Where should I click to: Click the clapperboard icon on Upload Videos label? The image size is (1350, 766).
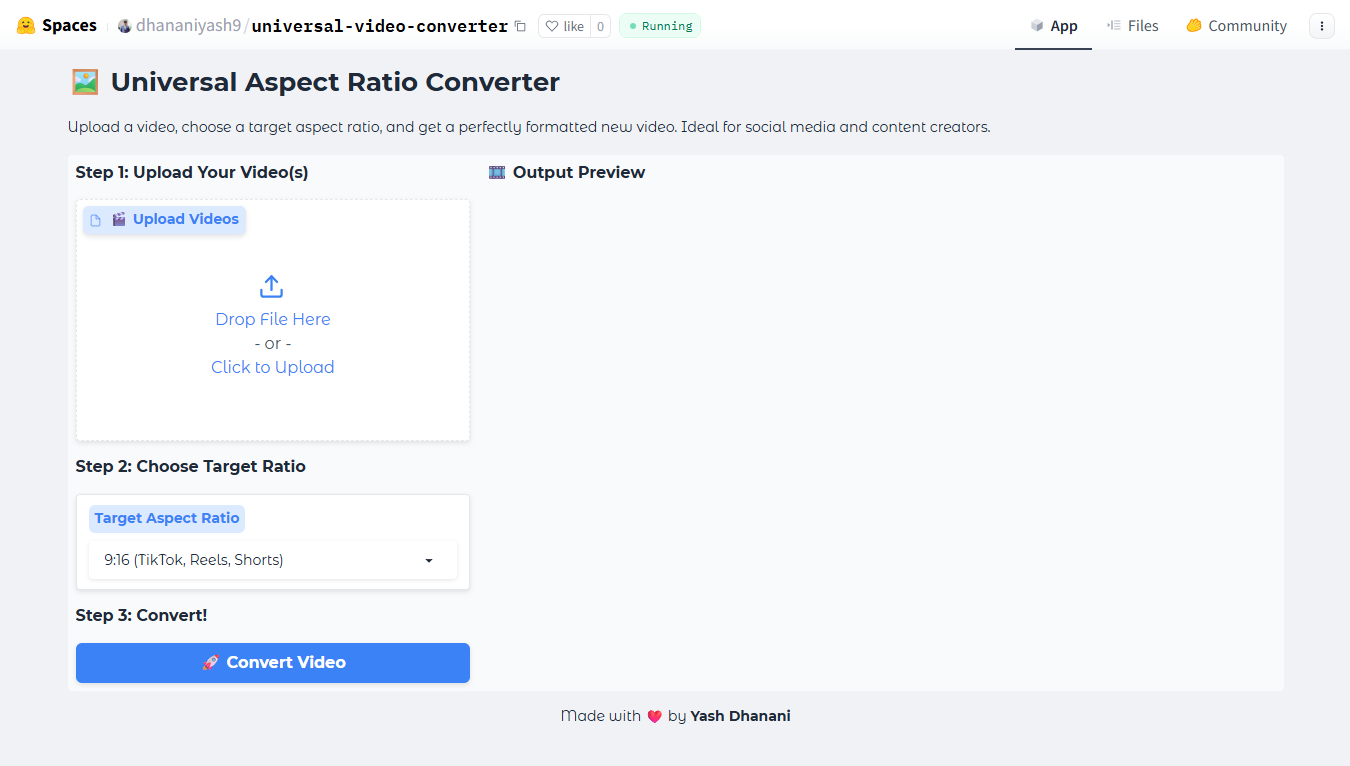(x=120, y=219)
